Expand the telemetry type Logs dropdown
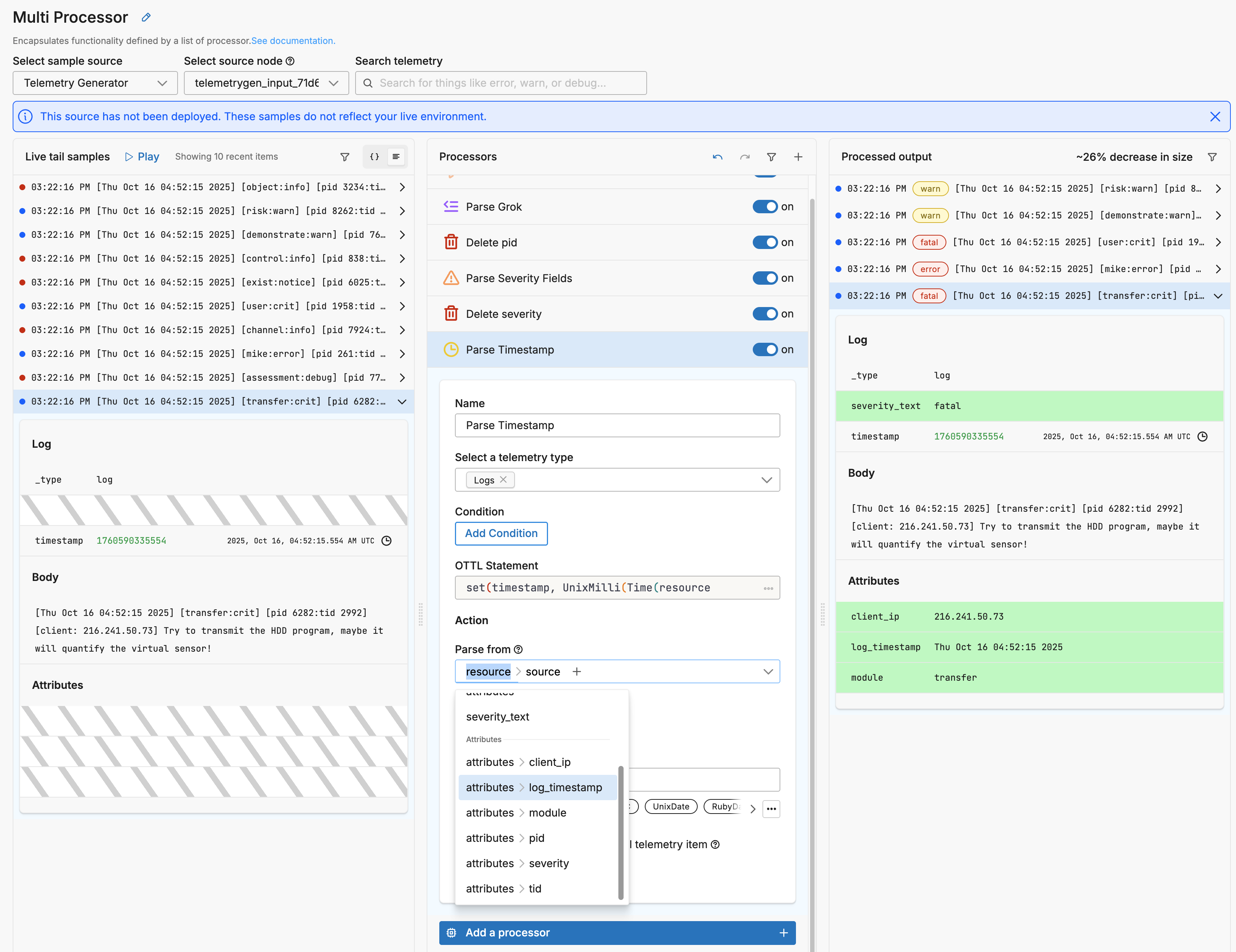Image resolution: width=1236 pixels, height=952 pixels. click(766, 480)
